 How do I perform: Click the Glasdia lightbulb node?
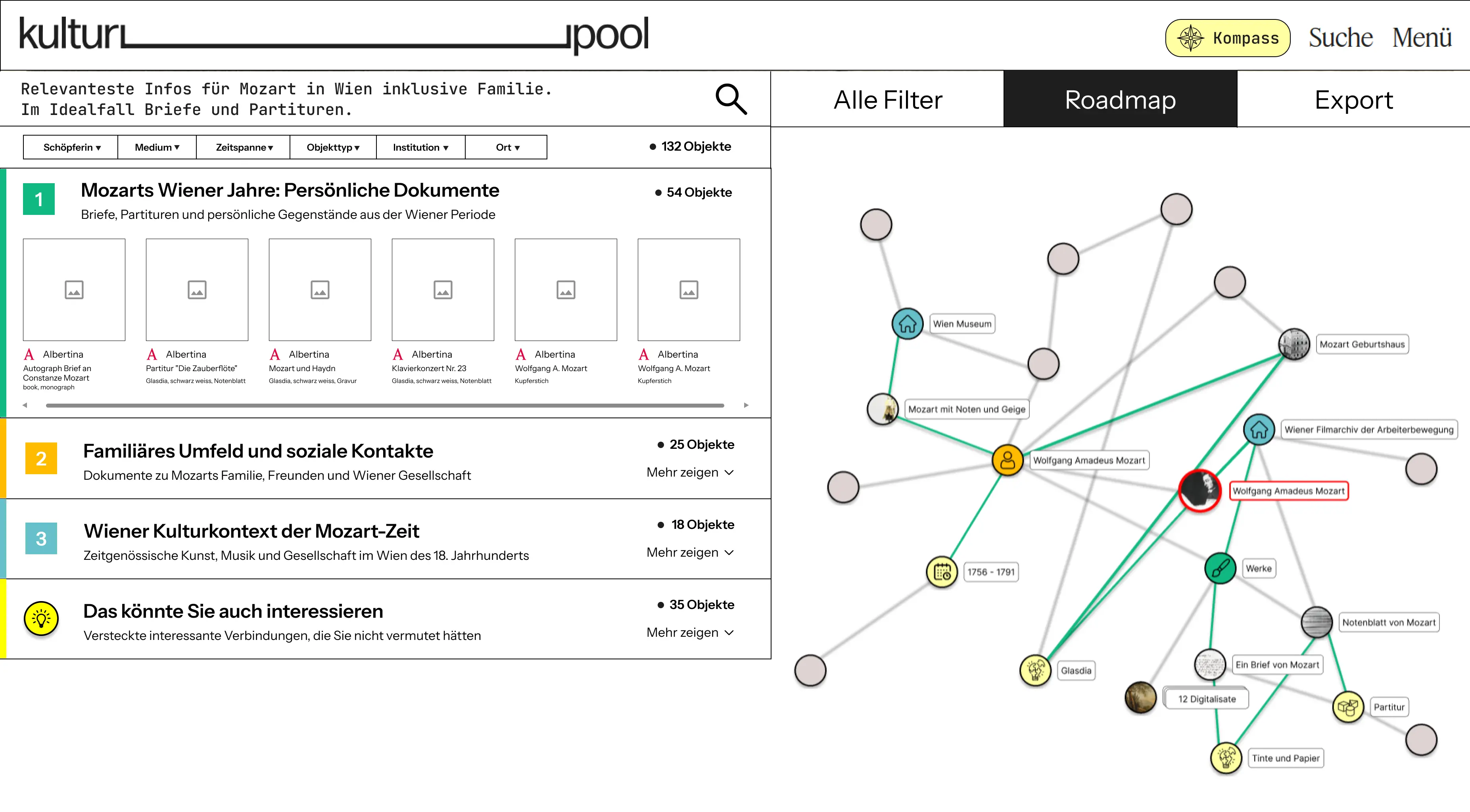[x=1035, y=670]
